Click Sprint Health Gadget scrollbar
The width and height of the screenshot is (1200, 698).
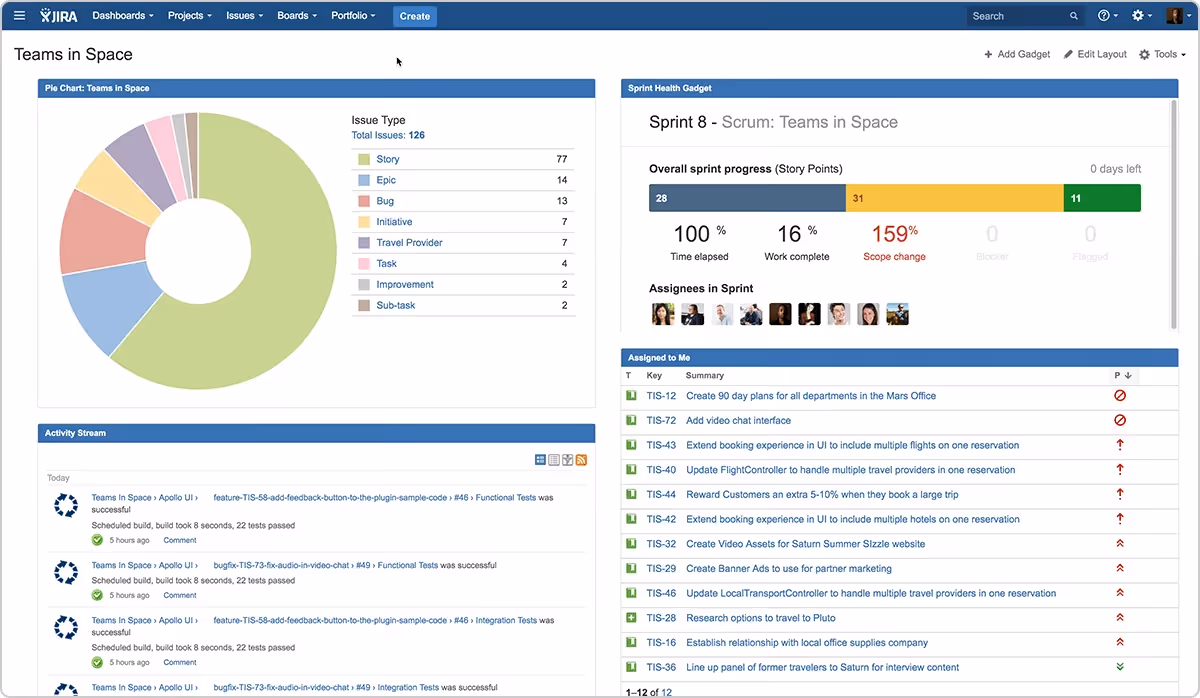1174,216
